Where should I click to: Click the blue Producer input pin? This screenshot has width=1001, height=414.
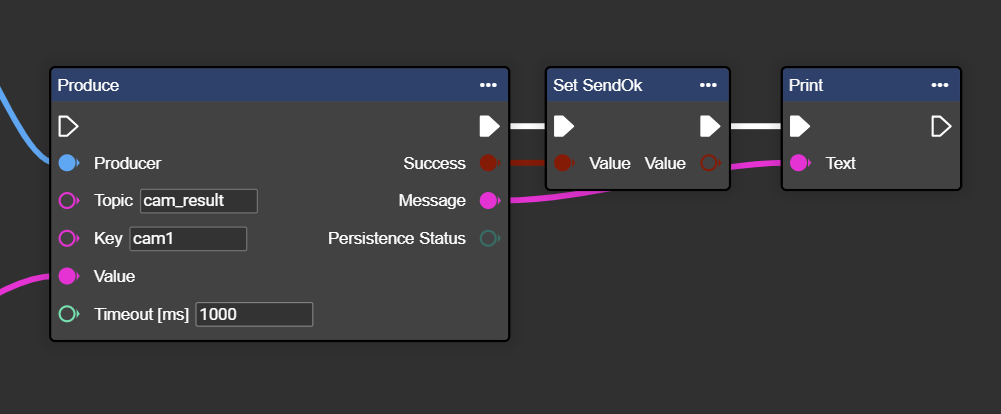pos(68,163)
